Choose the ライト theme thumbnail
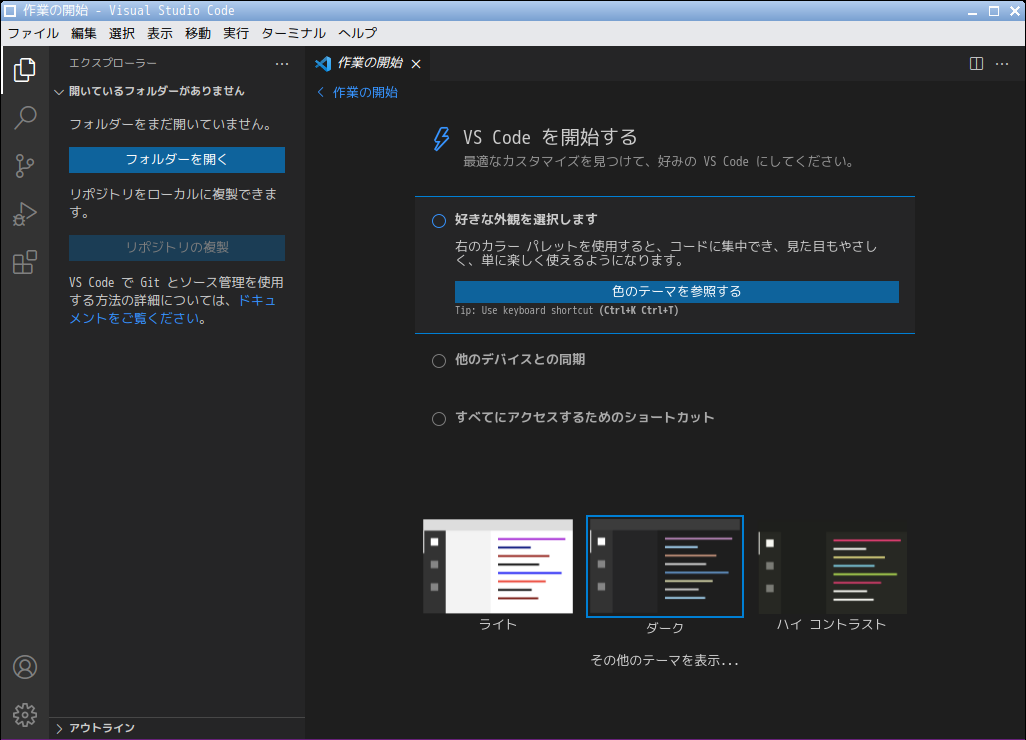 (498, 567)
